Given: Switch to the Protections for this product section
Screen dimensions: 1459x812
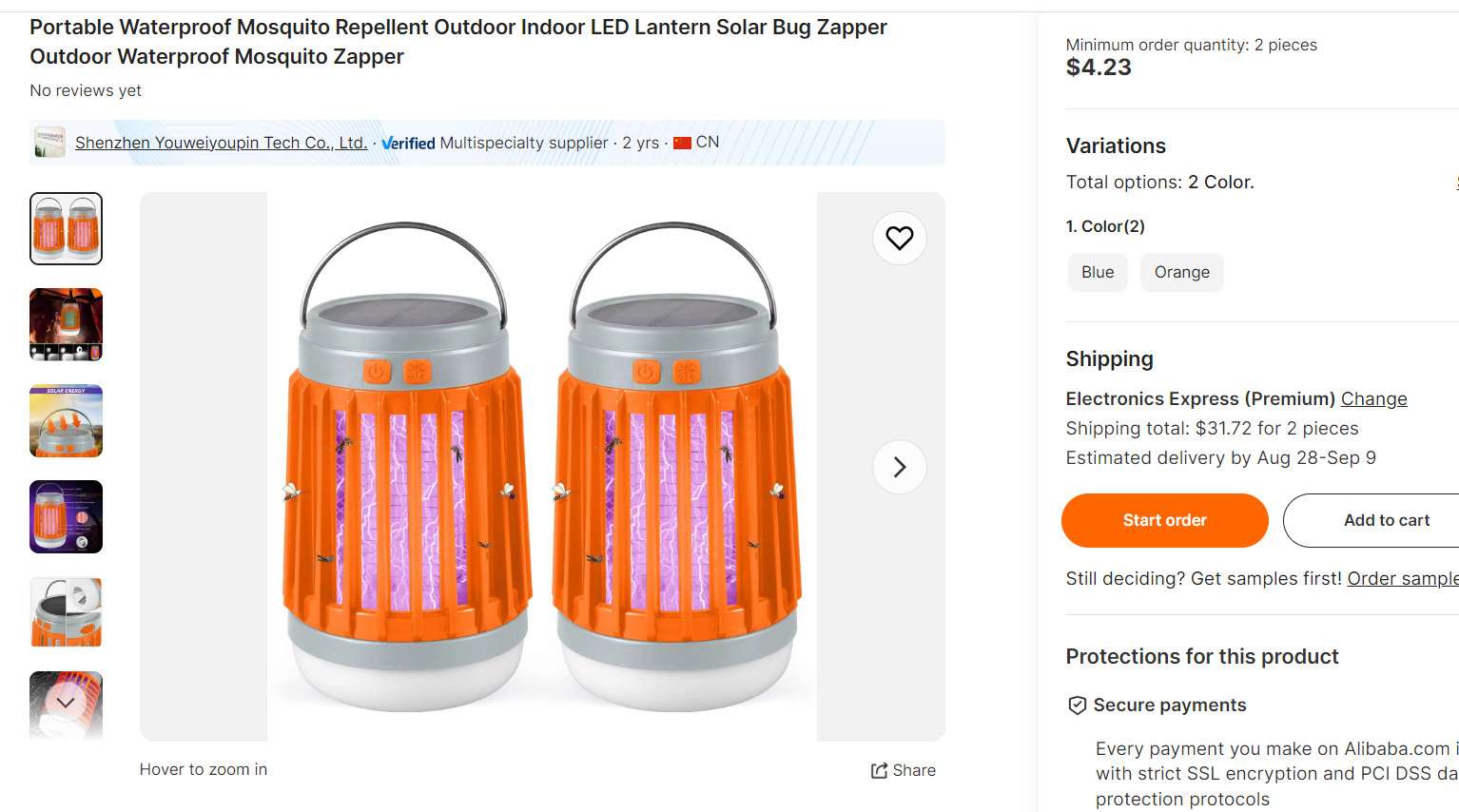Looking at the screenshot, I should coord(1201,656).
